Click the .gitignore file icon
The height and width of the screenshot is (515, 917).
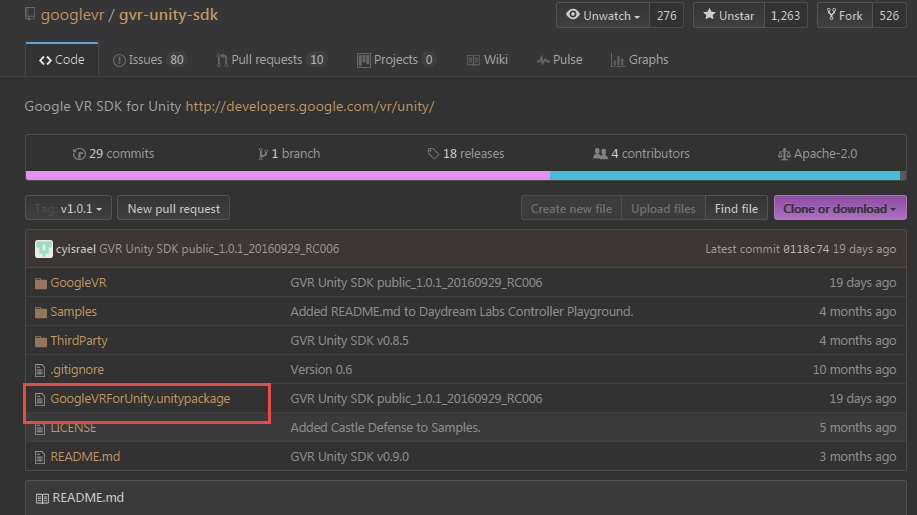click(x=40, y=370)
